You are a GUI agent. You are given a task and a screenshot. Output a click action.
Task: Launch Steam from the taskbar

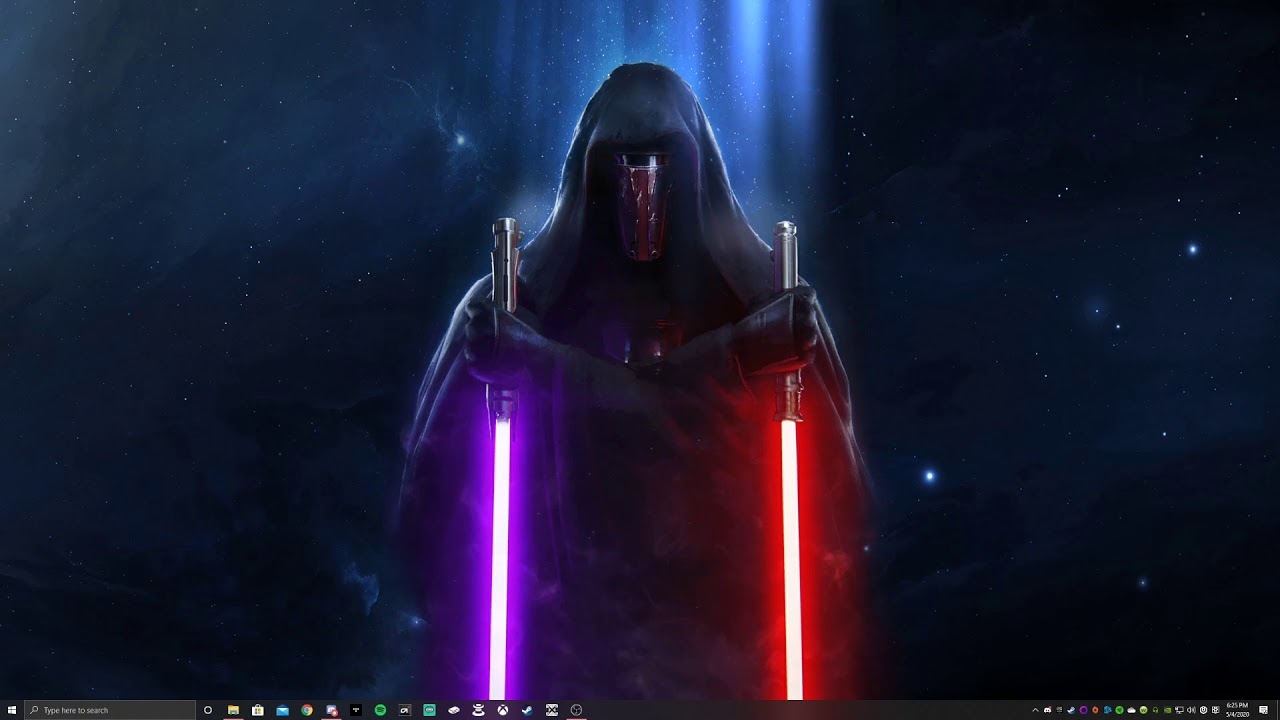tap(527, 710)
